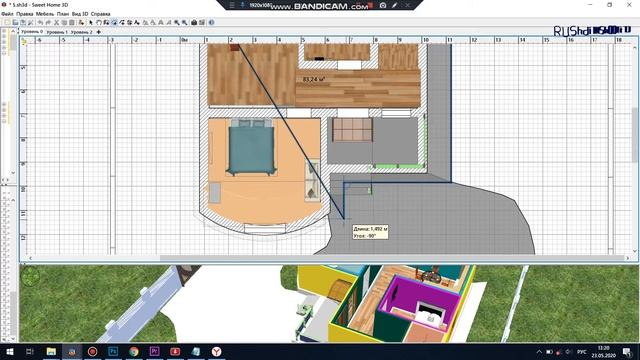Image resolution: width=640 pixels, height=360 pixels.
Task: Click the Create video icon
Action: tap(202, 22)
